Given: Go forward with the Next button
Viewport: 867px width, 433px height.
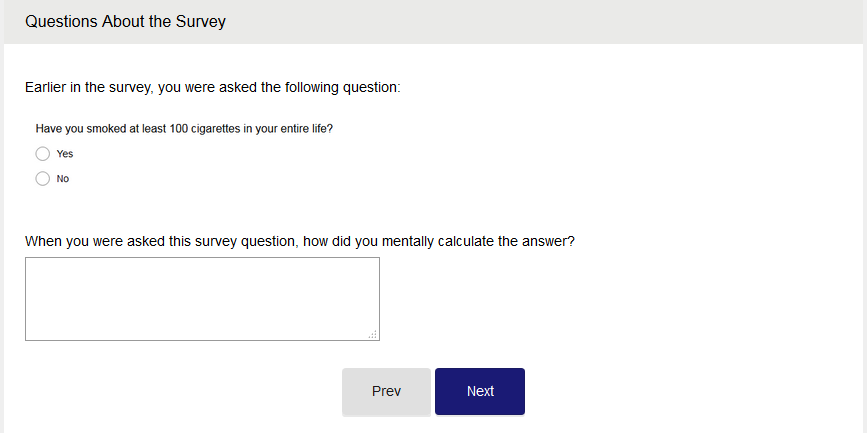Looking at the screenshot, I should click(480, 391).
